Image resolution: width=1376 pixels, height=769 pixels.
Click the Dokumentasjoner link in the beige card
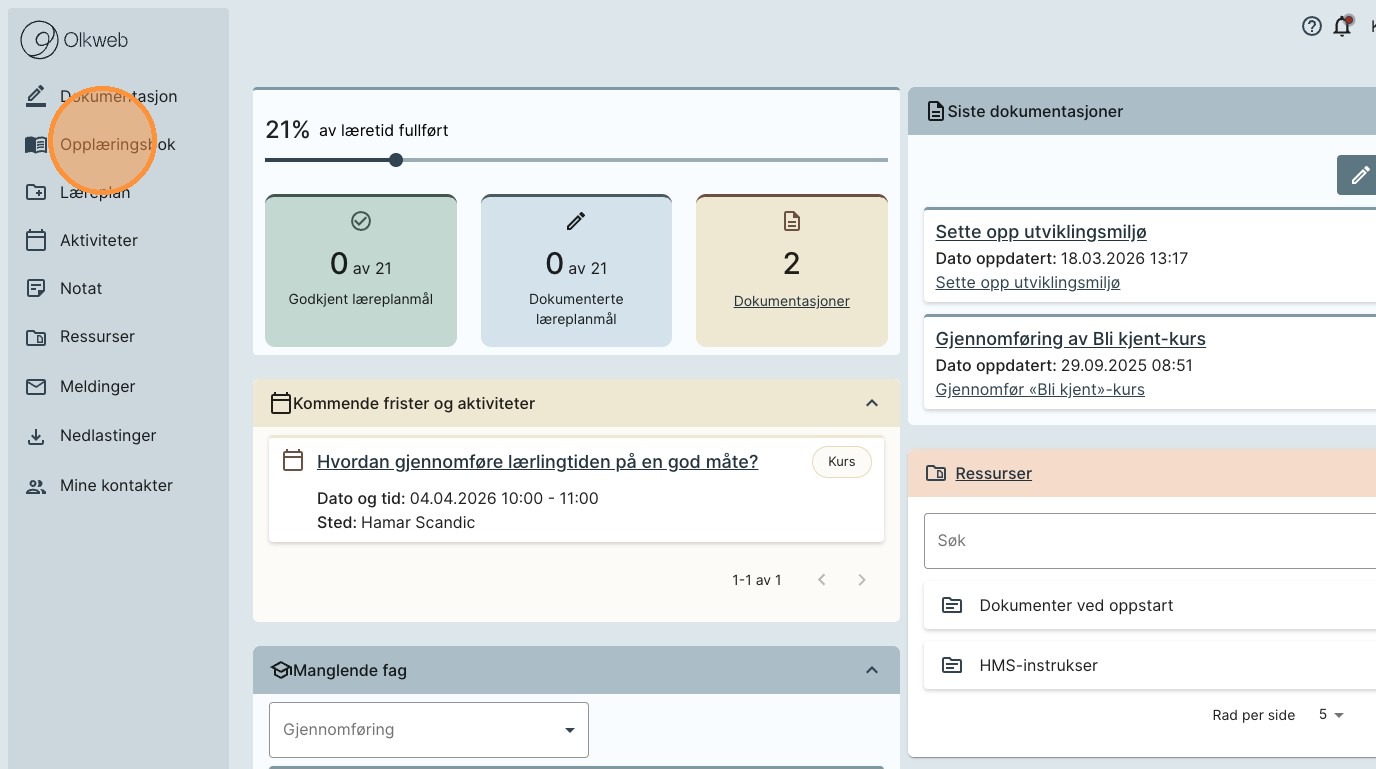(791, 301)
